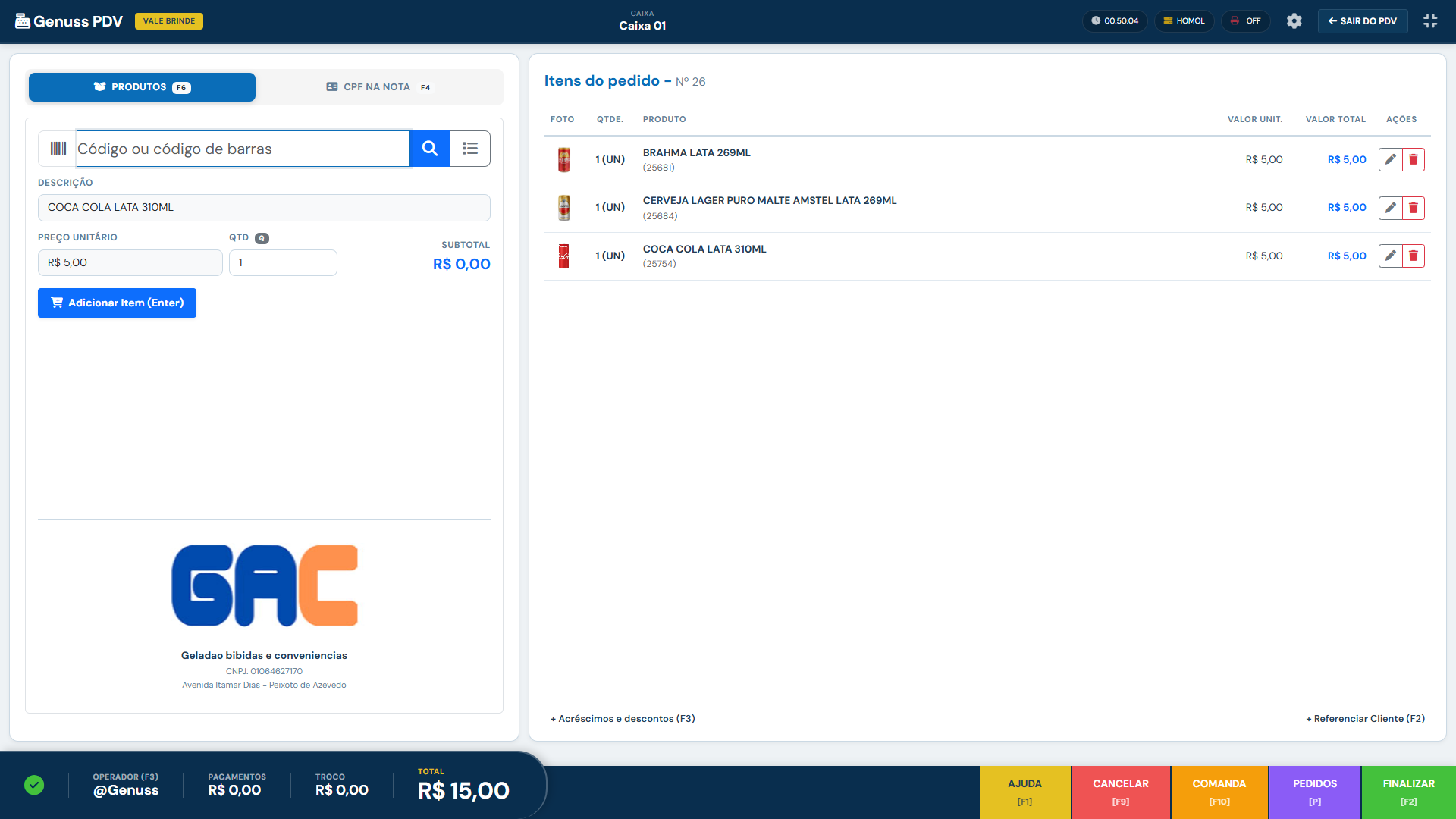This screenshot has width=1456, height=819.
Task: Click the GAC store logo
Action: coord(264,585)
